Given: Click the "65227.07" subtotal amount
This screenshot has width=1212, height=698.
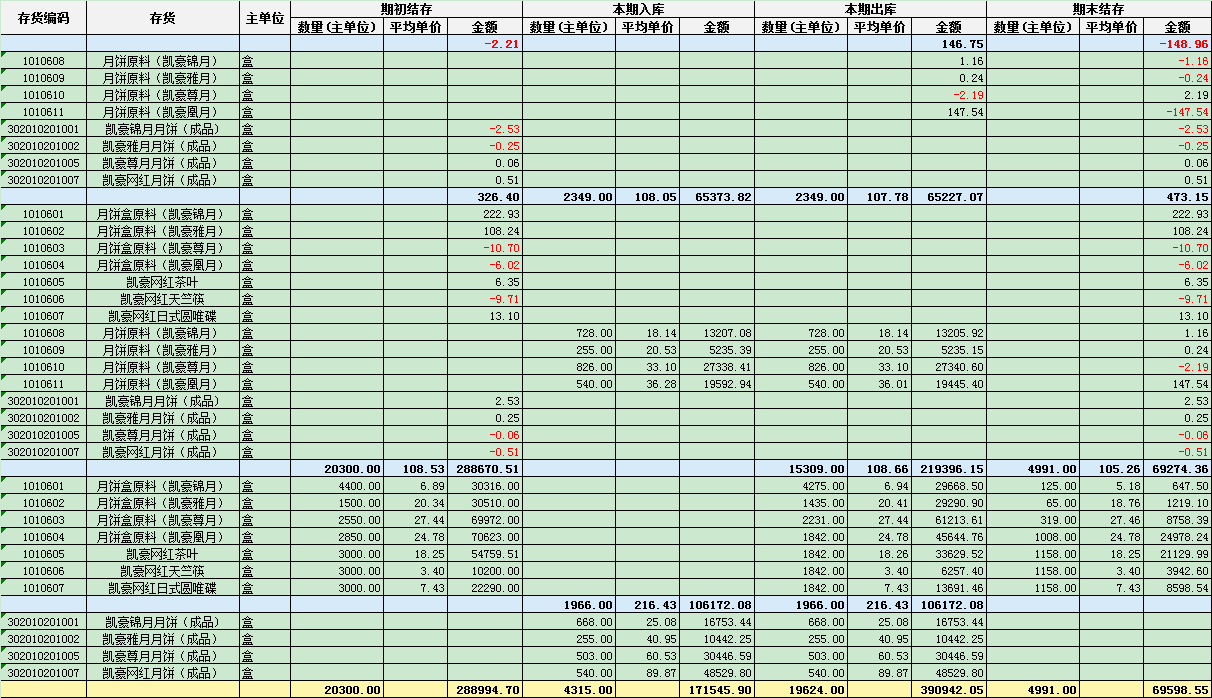Looking at the screenshot, I should tap(949, 197).
